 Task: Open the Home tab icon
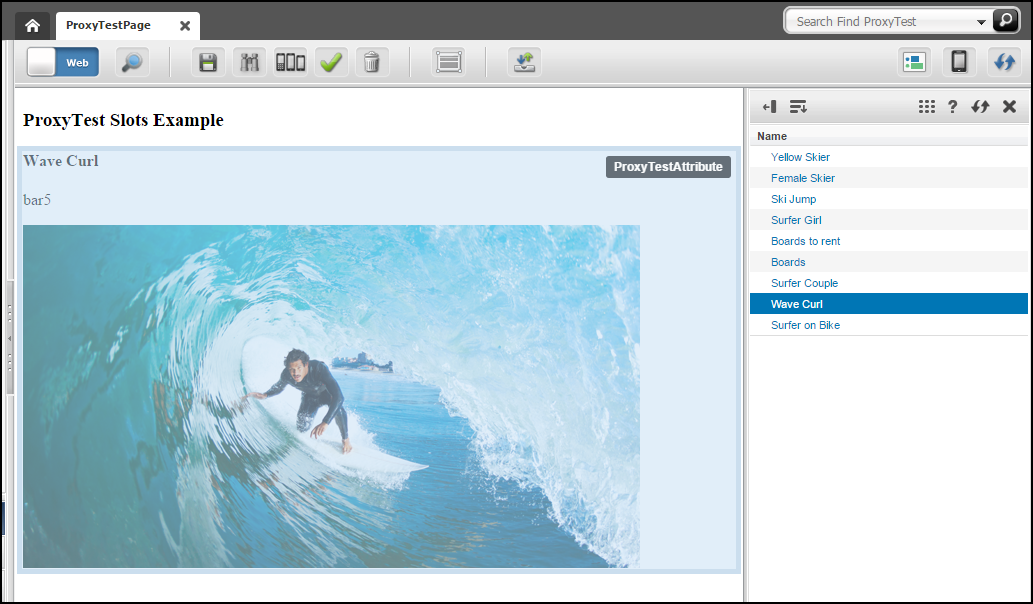(x=32, y=26)
